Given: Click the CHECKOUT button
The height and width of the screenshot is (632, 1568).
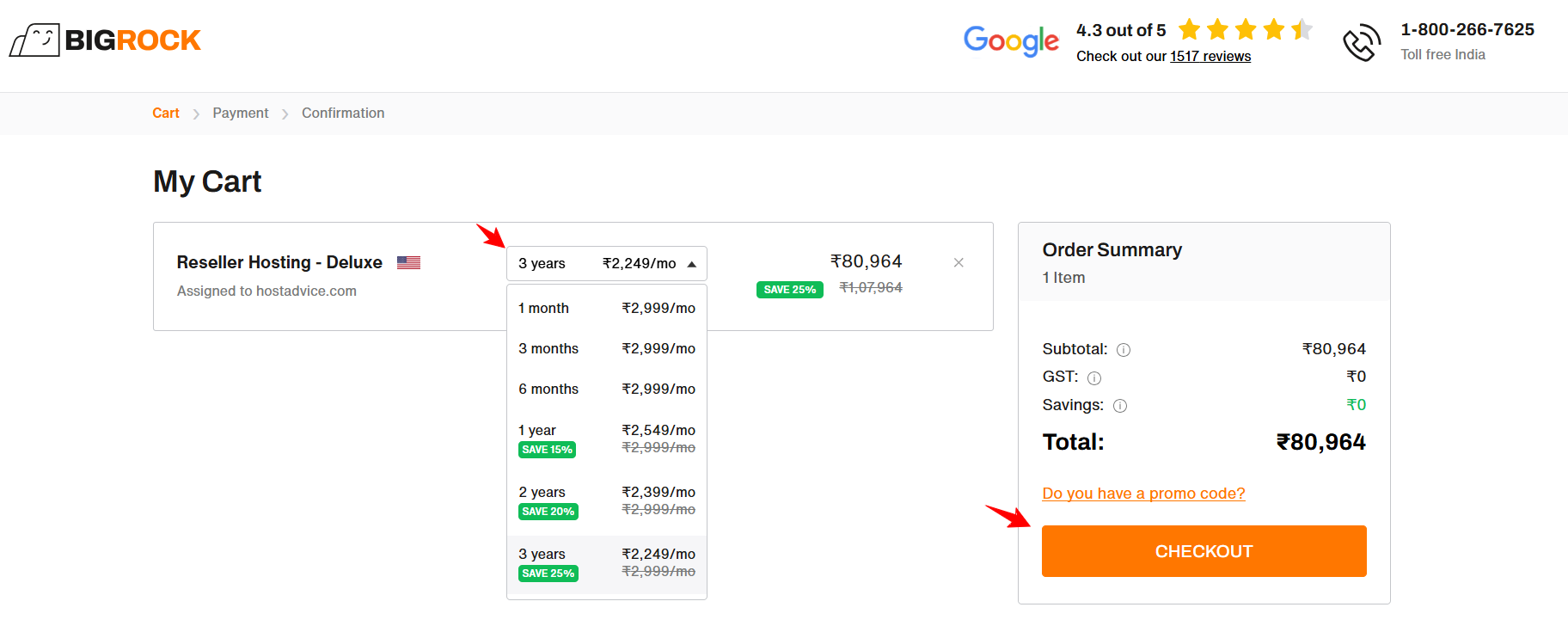Looking at the screenshot, I should pos(1204,551).
